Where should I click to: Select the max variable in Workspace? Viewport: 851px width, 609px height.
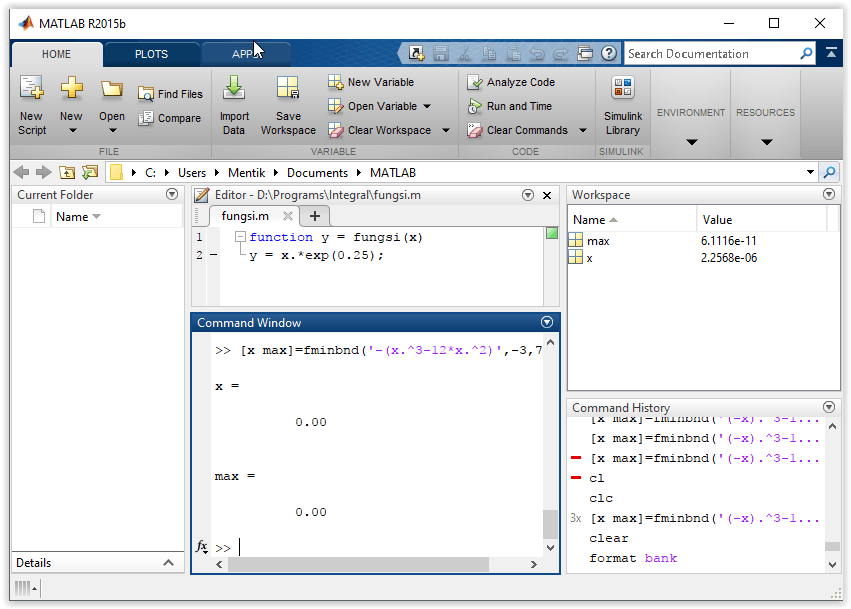(x=598, y=241)
